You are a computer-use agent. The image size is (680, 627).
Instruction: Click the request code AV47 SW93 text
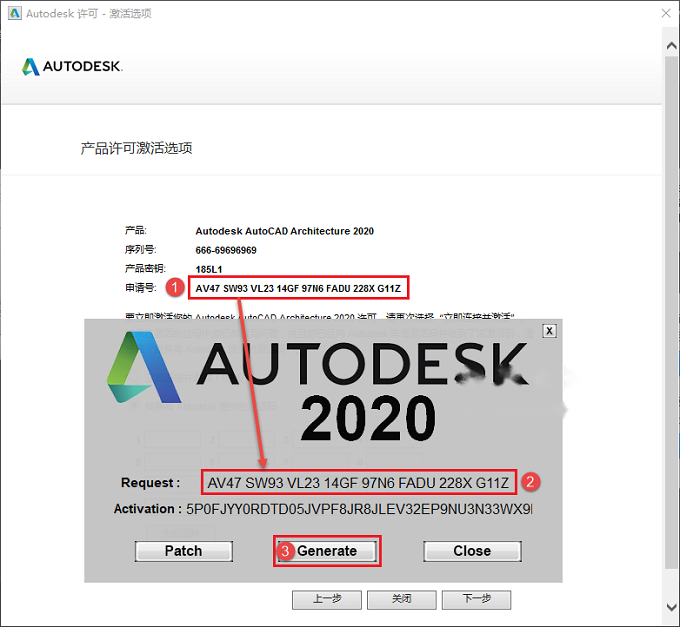click(298, 288)
